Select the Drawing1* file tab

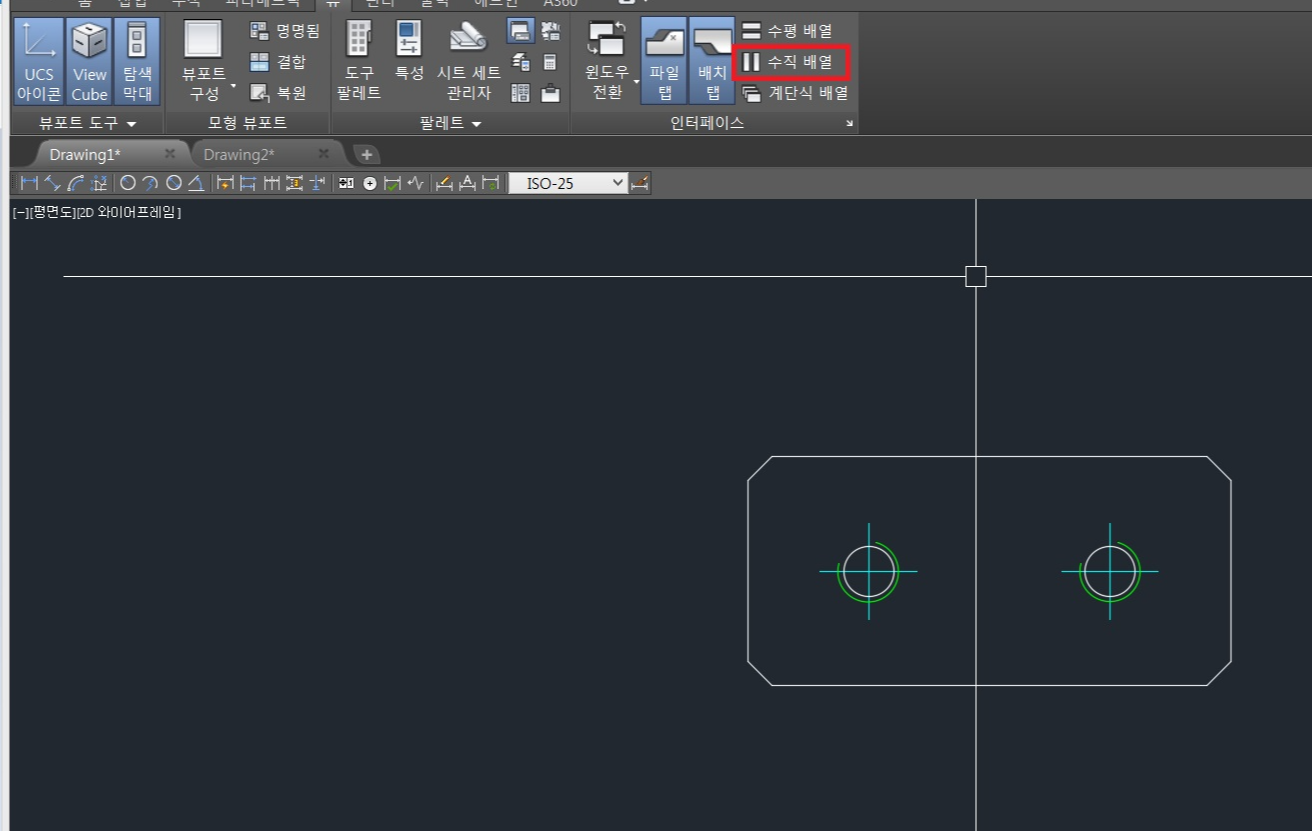pos(85,154)
